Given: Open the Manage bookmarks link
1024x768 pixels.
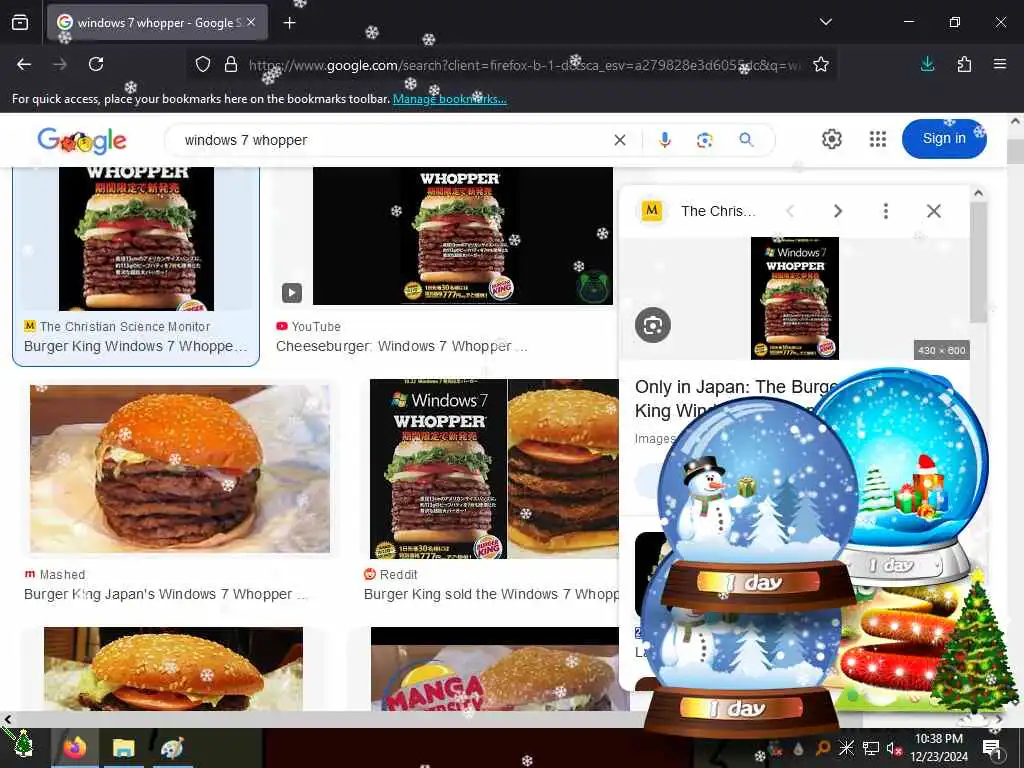Looking at the screenshot, I should (x=449, y=99).
